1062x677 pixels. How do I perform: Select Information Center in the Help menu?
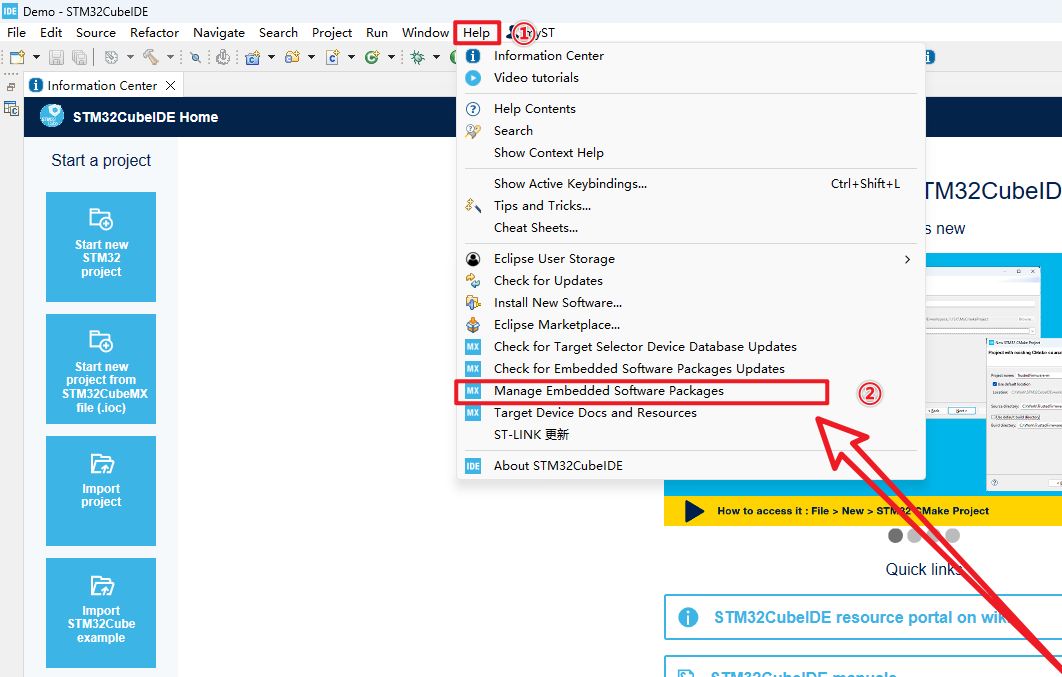pyautogui.click(x=691, y=56)
